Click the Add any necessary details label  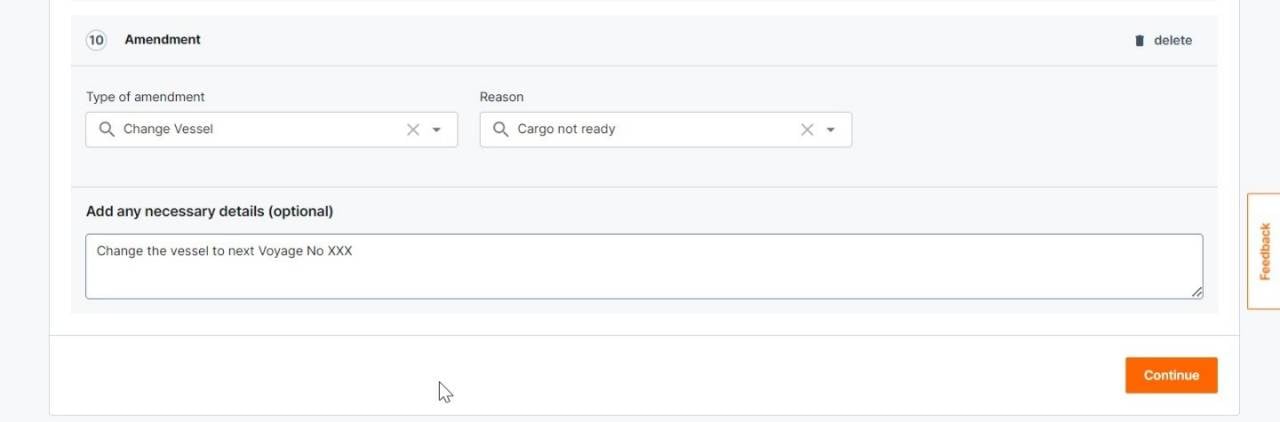(x=209, y=211)
